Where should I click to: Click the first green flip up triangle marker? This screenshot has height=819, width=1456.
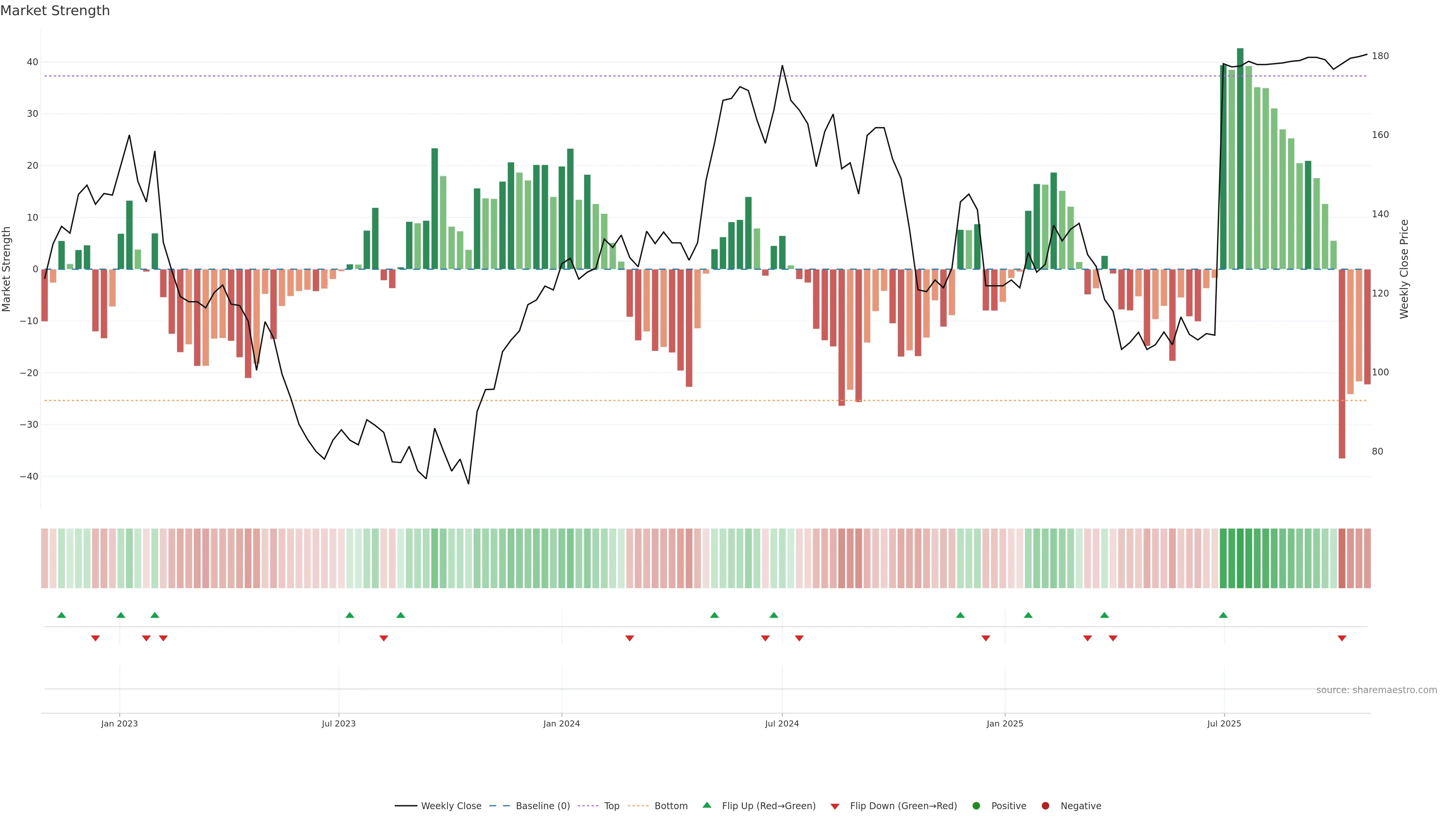pos(61,615)
